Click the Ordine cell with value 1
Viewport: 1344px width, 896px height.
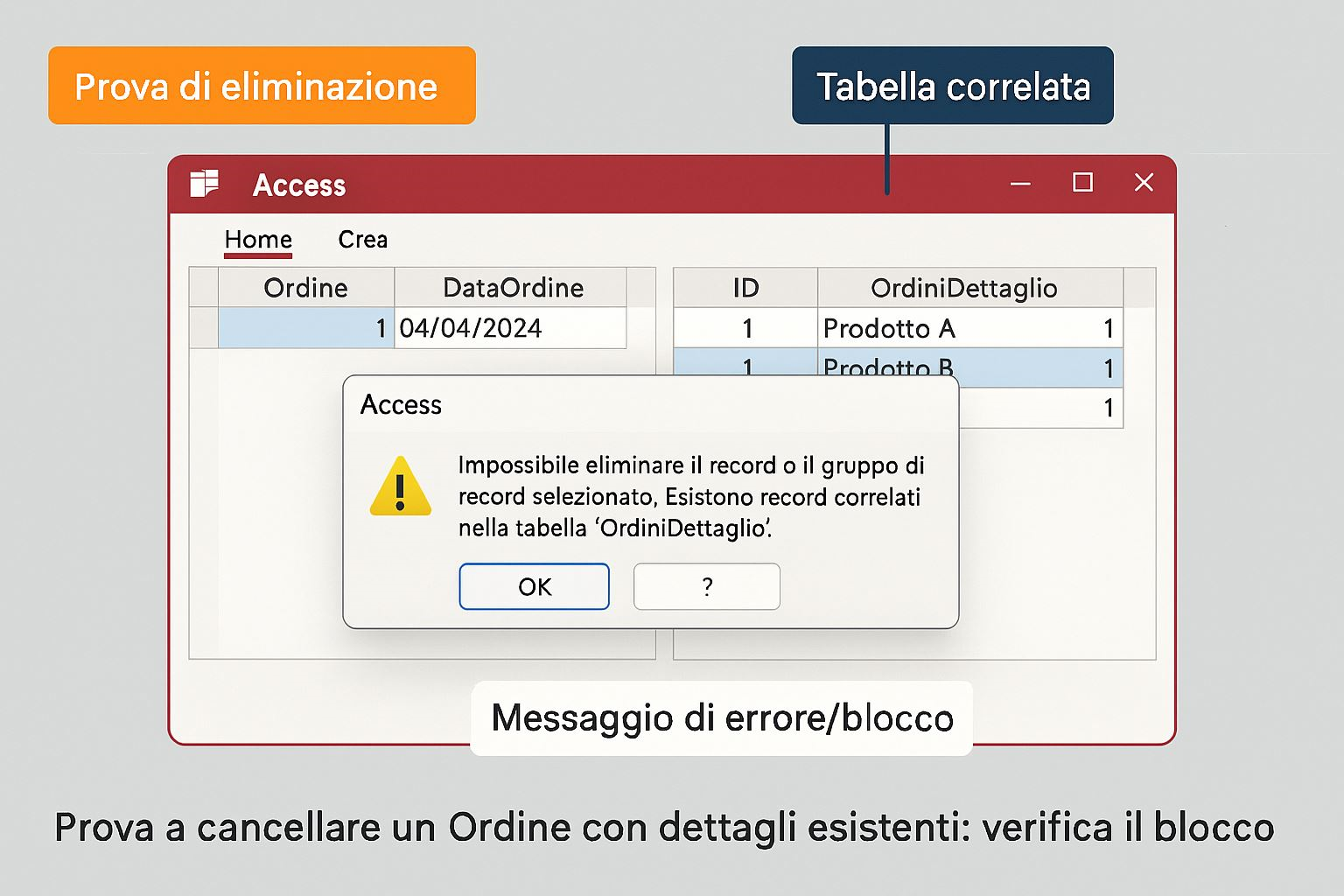305,328
